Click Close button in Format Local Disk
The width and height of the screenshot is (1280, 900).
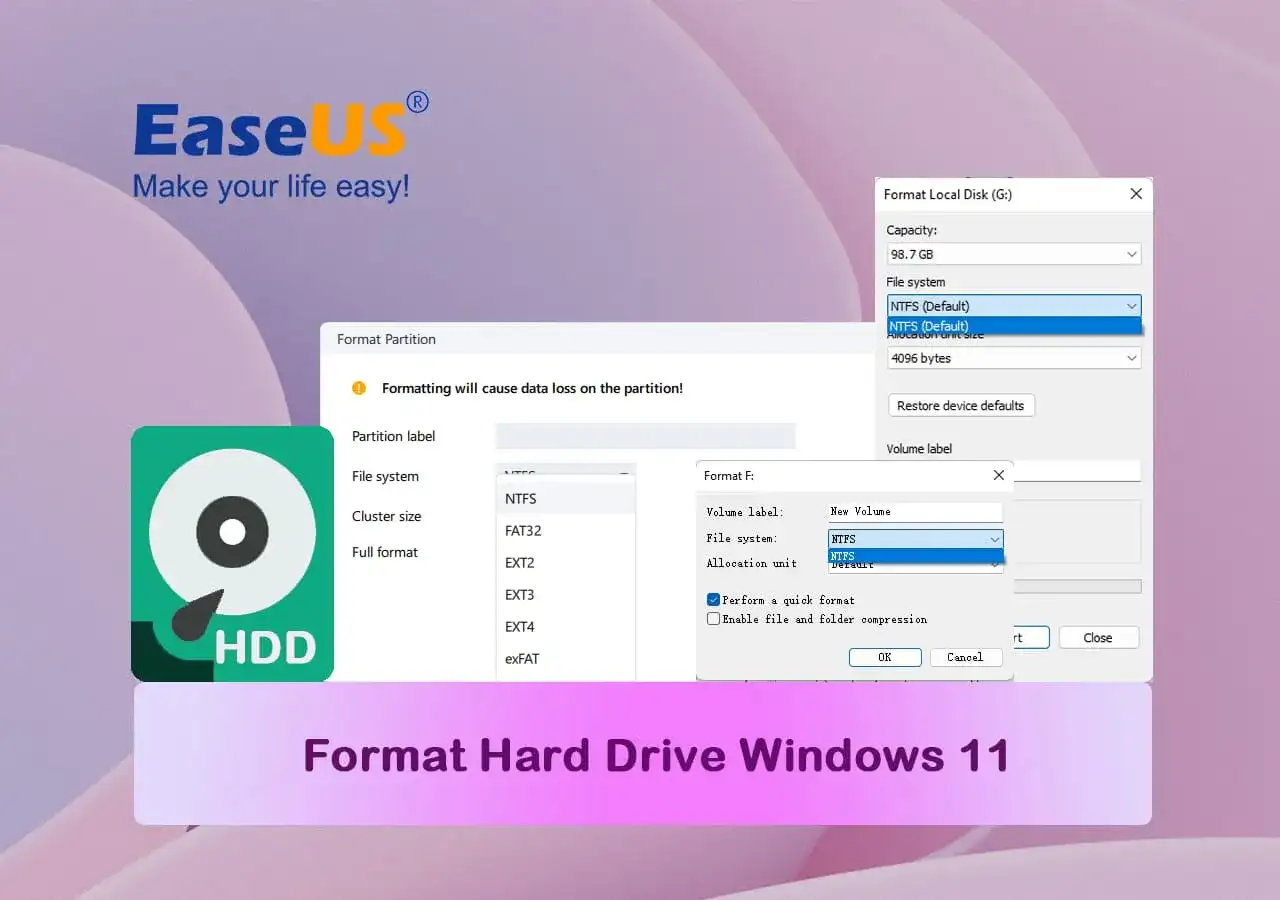point(1098,638)
